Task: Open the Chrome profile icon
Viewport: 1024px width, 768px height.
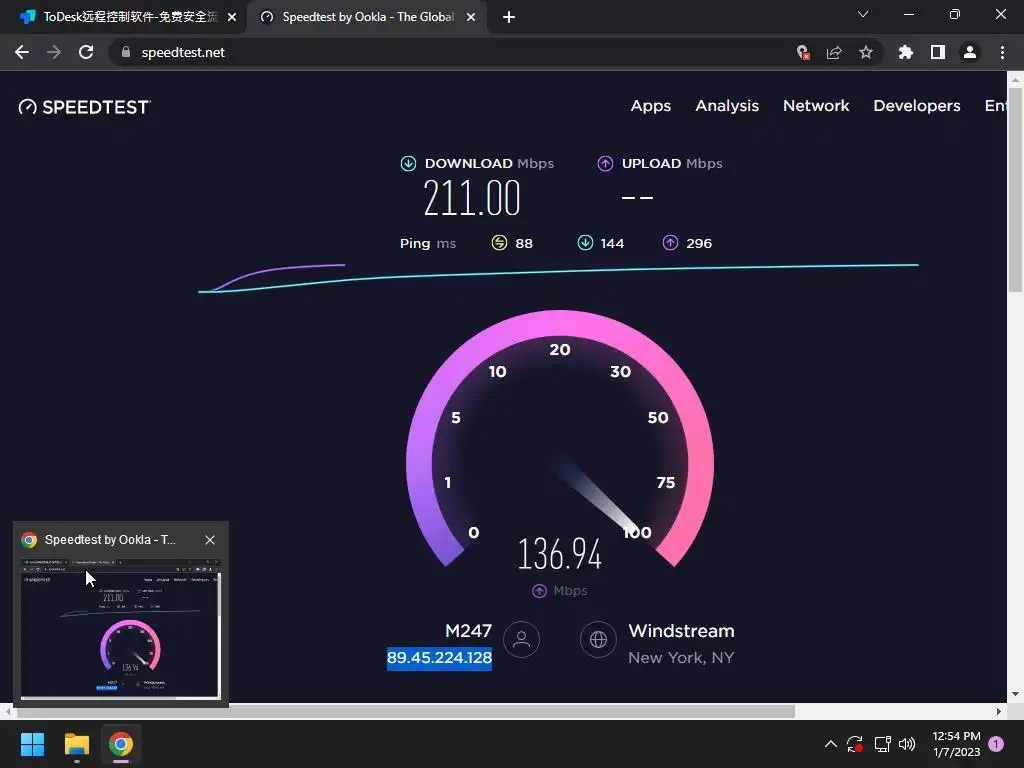Action: click(970, 52)
